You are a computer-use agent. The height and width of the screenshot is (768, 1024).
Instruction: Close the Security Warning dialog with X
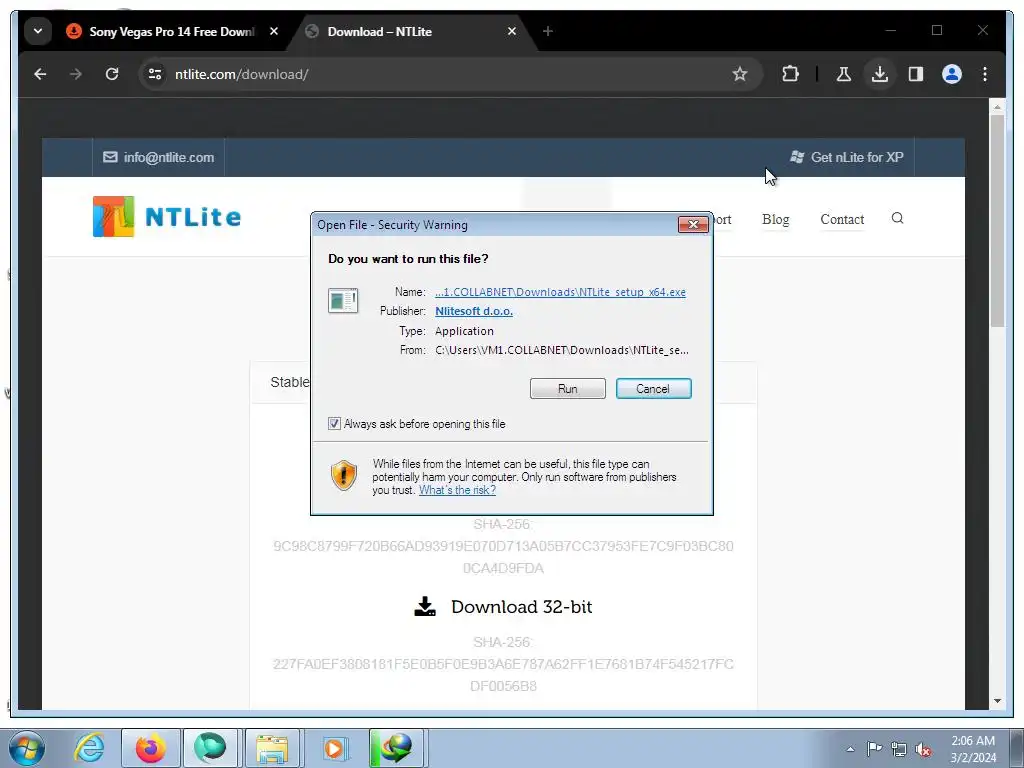(x=693, y=225)
